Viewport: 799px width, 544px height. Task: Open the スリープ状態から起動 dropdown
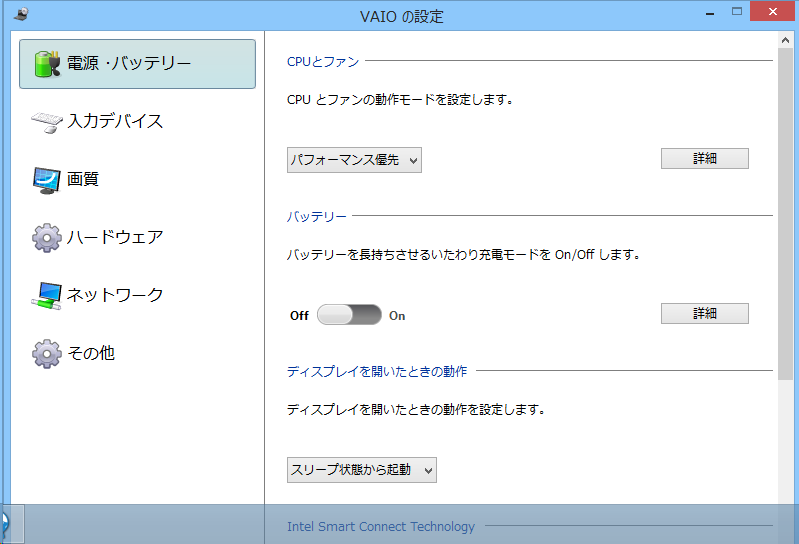coord(362,470)
